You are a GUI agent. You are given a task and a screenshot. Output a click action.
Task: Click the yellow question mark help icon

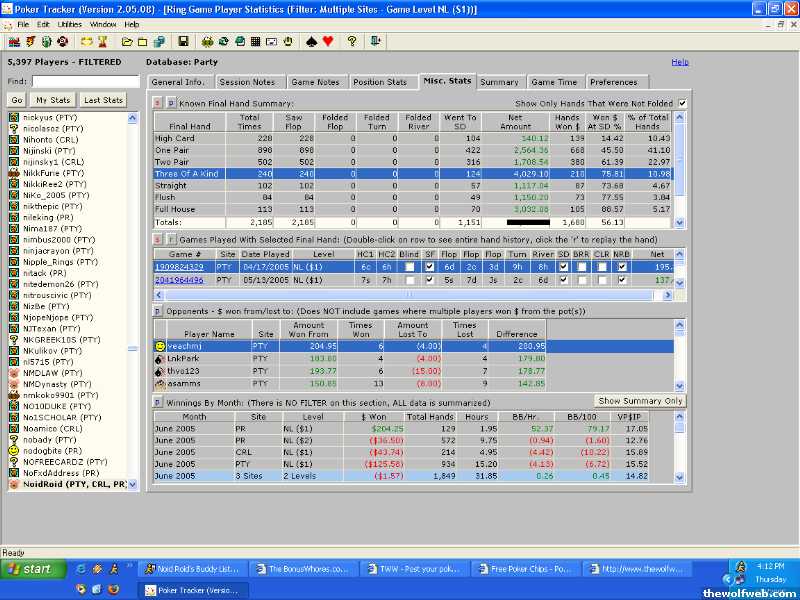click(351, 42)
